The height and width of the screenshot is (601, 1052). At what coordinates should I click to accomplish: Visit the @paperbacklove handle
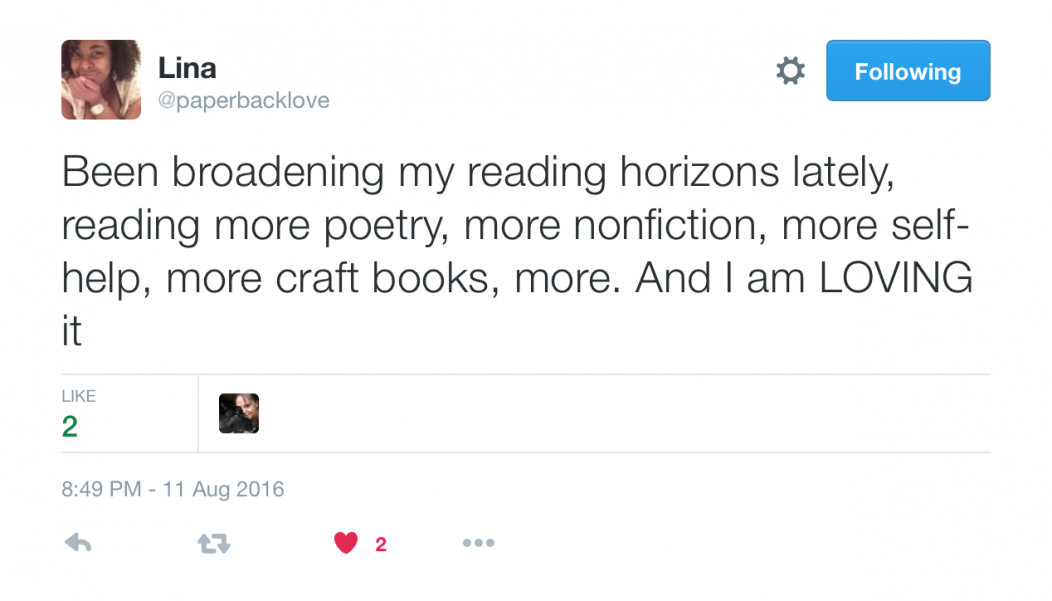point(244,101)
